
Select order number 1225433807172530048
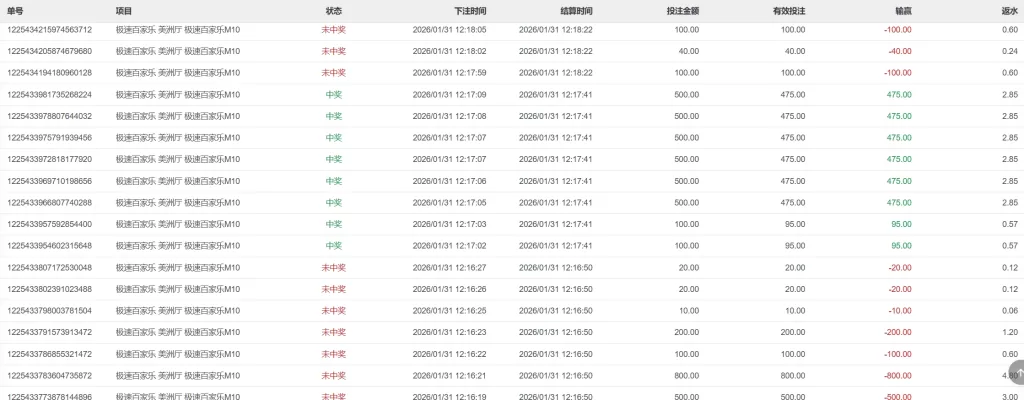tap(50, 267)
